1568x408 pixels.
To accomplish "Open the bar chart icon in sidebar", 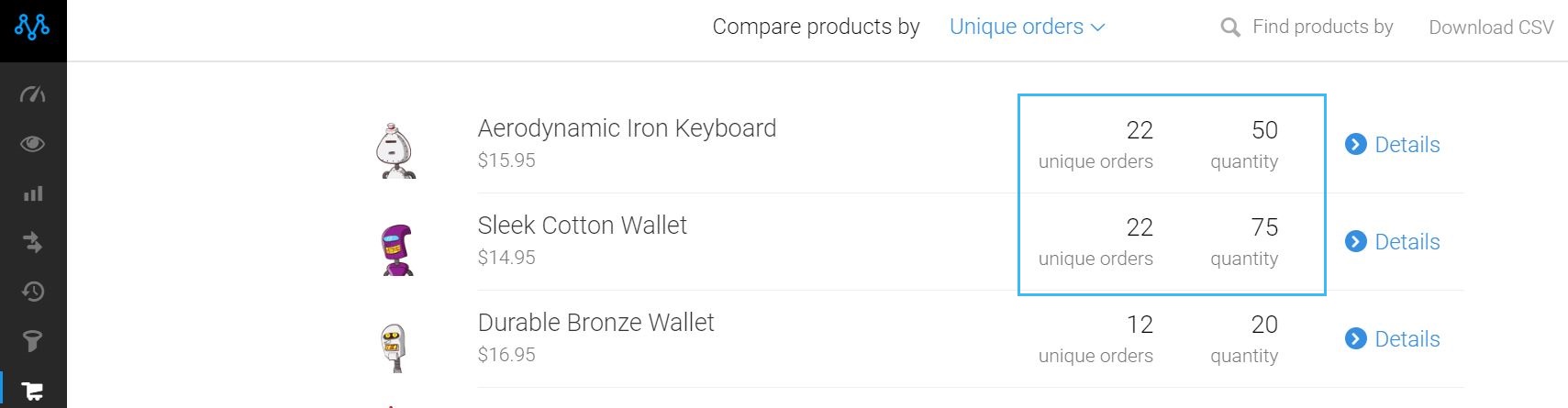I will [33, 193].
